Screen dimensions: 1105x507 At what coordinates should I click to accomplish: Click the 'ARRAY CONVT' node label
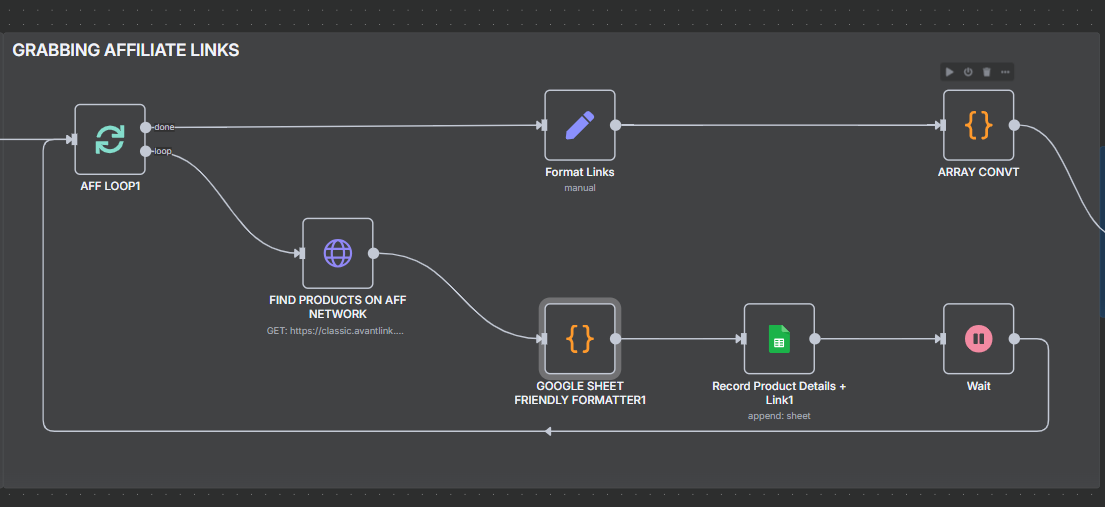[x=978, y=172]
